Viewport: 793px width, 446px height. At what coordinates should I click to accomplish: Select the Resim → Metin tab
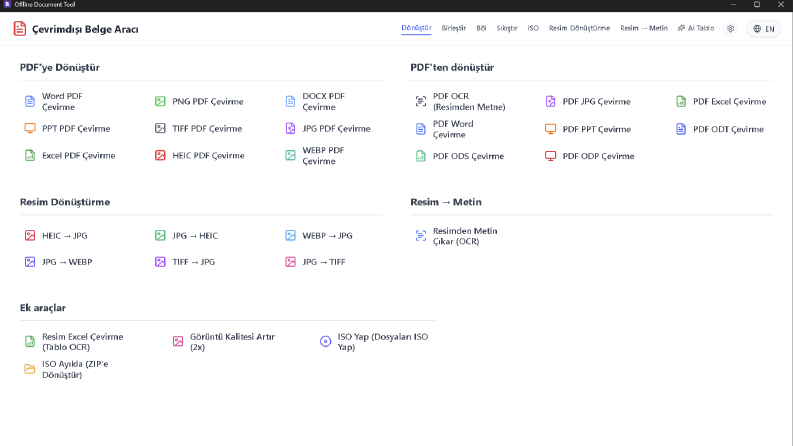644,28
